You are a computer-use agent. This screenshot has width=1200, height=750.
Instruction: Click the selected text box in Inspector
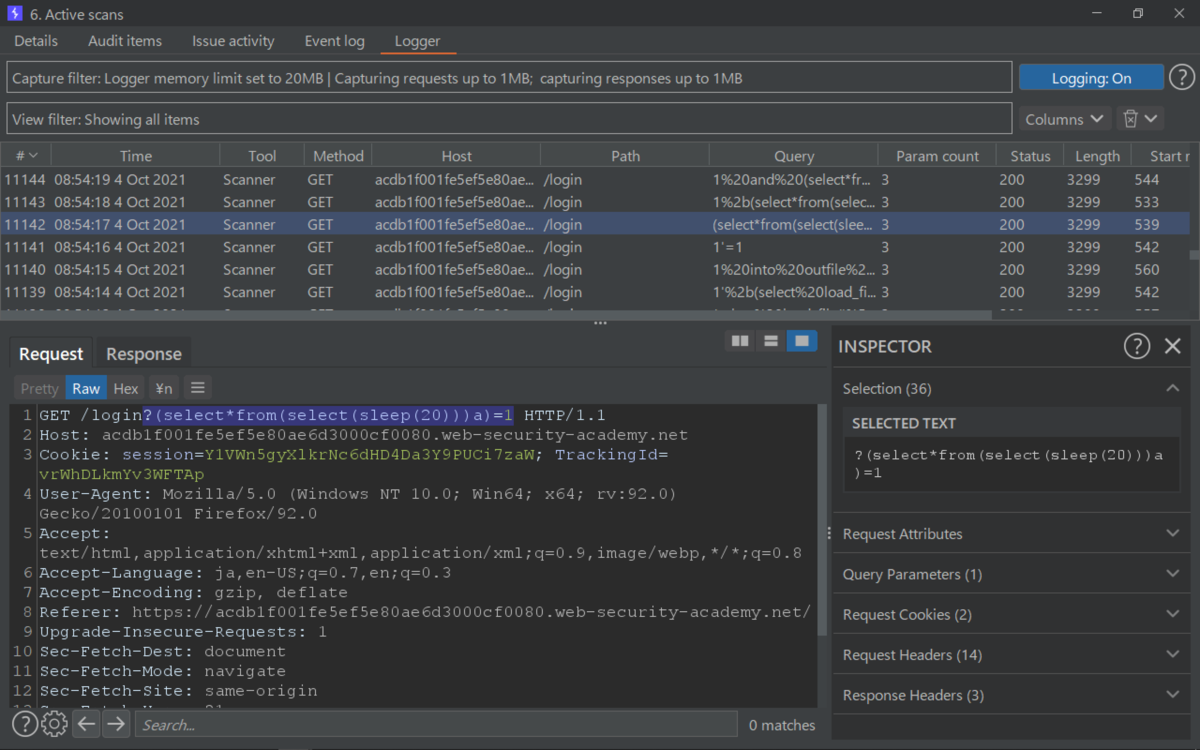click(1011, 464)
